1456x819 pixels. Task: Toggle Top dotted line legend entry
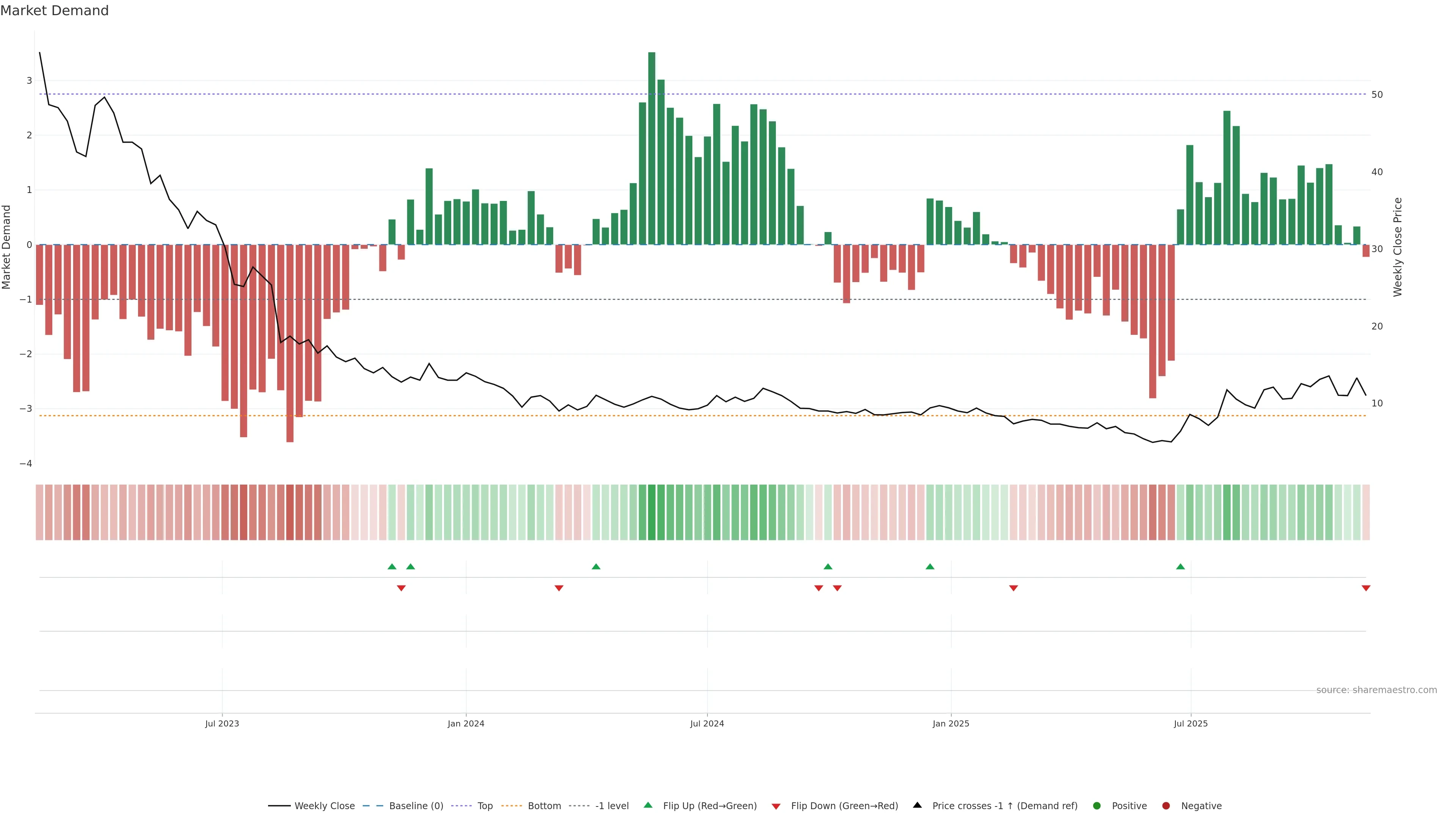pos(485,806)
